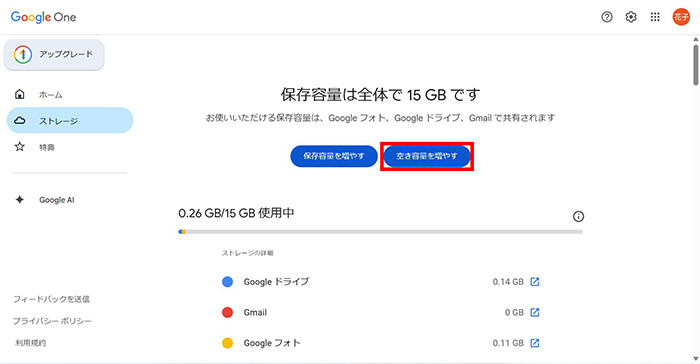Open 特典 in the sidebar
Image resolution: width=700 pixels, height=364 pixels.
tap(47, 147)
